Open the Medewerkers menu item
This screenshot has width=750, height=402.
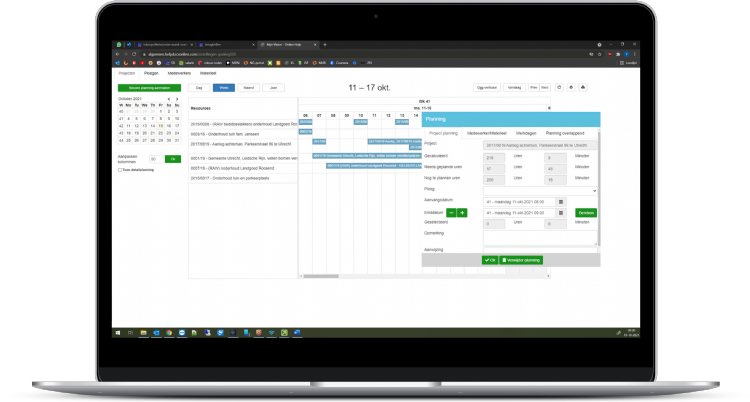tap(182, 73)
